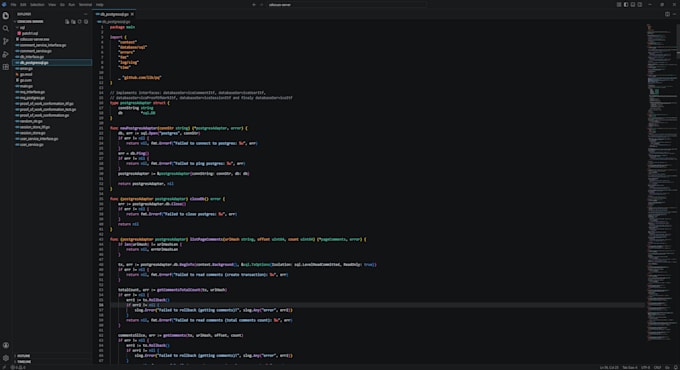Click the line and column indicator
The height and width of the screenshot is (370, 680).
coord(609,367)
